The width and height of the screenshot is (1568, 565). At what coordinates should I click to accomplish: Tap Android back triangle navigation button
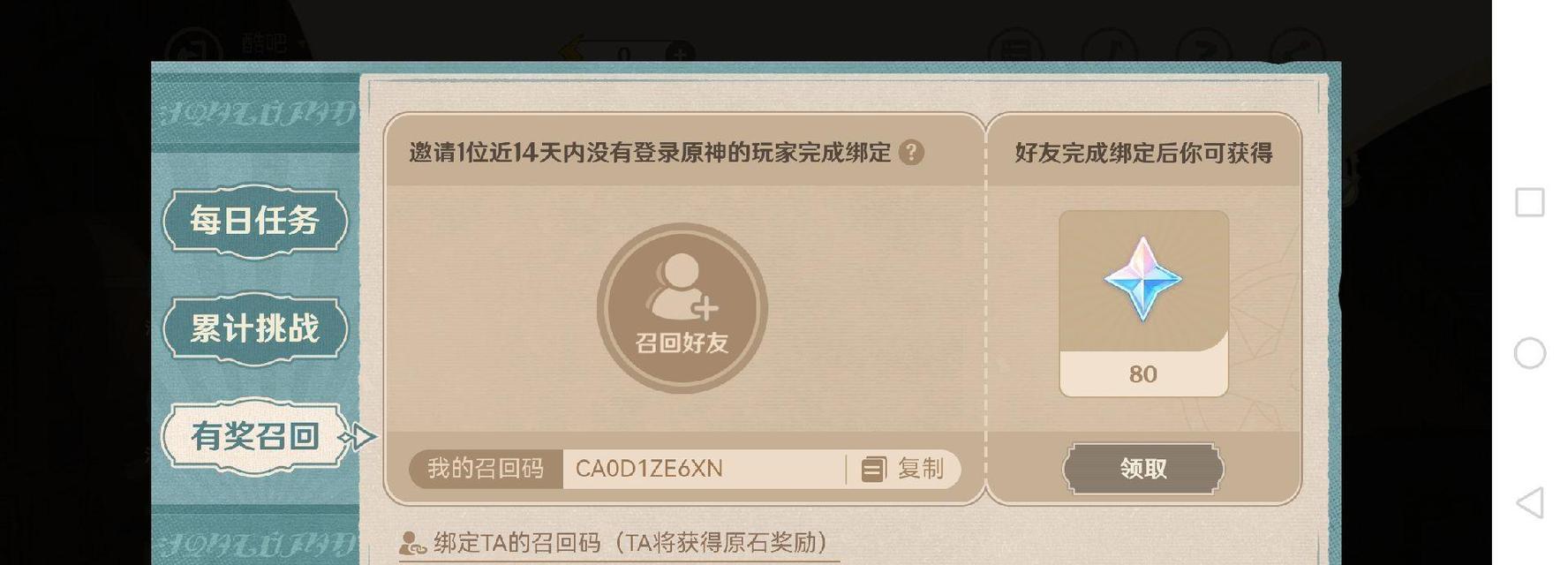[x=1530, y=503]
